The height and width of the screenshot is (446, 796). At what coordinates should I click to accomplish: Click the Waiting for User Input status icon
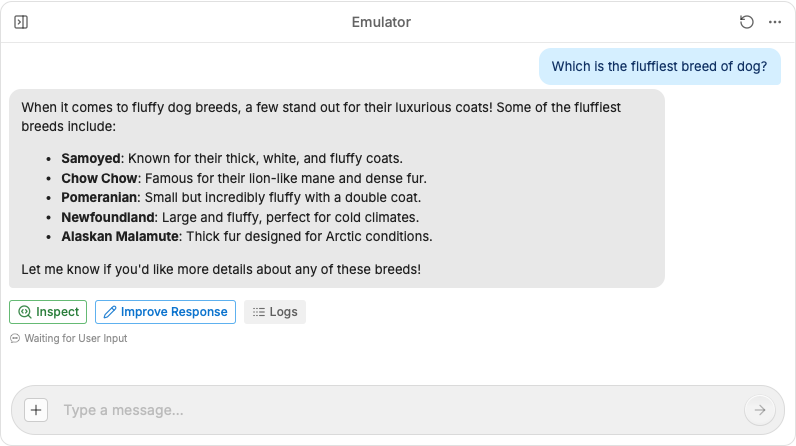[x=15, y=338]
